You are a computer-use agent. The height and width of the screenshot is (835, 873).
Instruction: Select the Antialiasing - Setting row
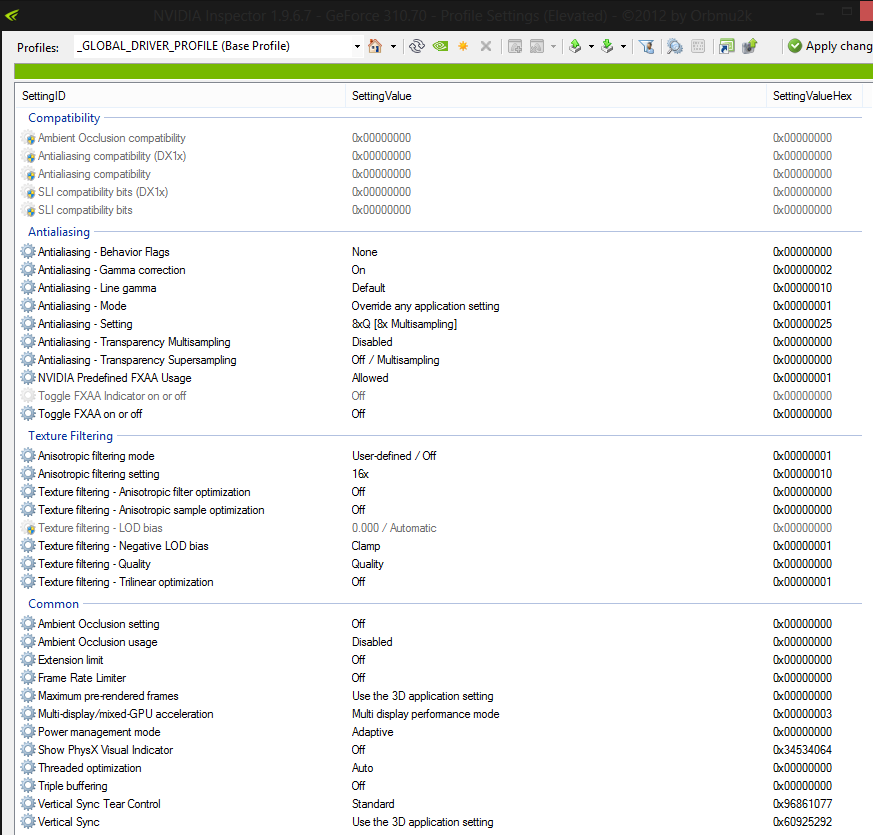(440, 324)
